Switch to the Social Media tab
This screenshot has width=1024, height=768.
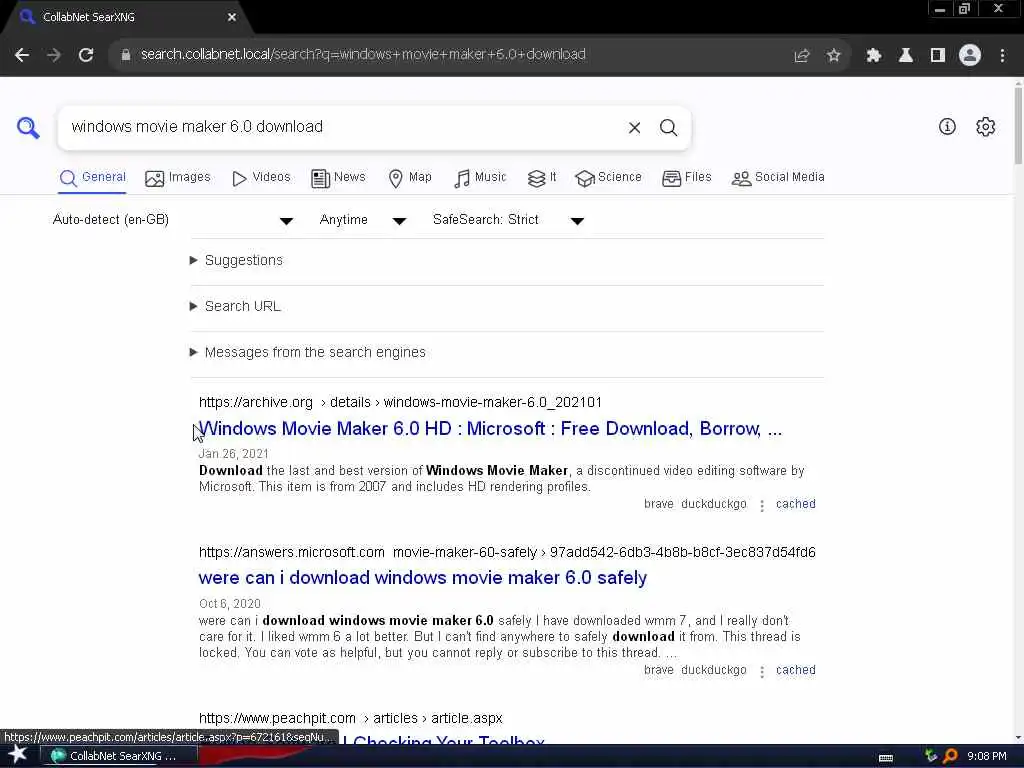tap(778, 178)
